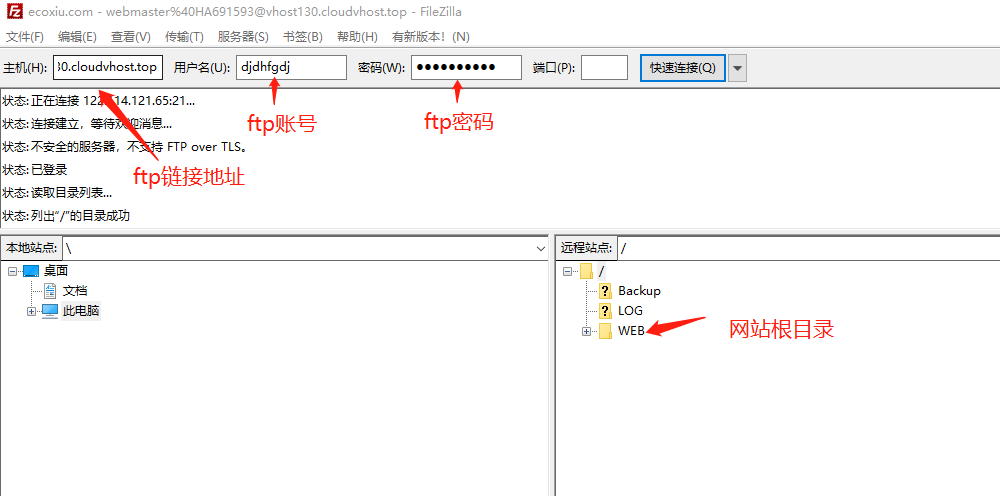The width and height of the screenshot is (1000, 496).
Task: Select the LOG folder question-mark icon
Action: pyautogui.click(x=605, y=311)
